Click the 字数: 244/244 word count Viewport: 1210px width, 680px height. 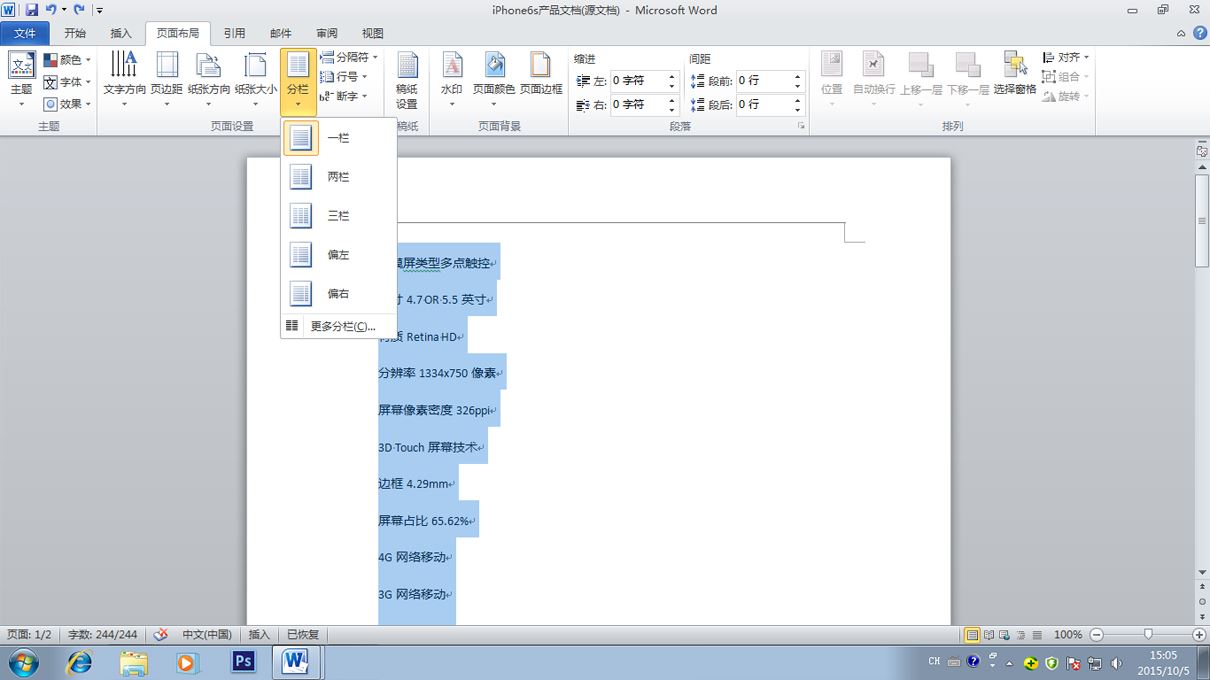click(x=102, y=635)
